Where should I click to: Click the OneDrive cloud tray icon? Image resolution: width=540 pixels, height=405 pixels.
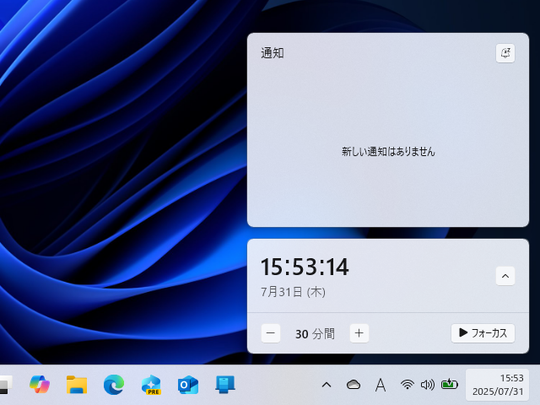(353, 384)
